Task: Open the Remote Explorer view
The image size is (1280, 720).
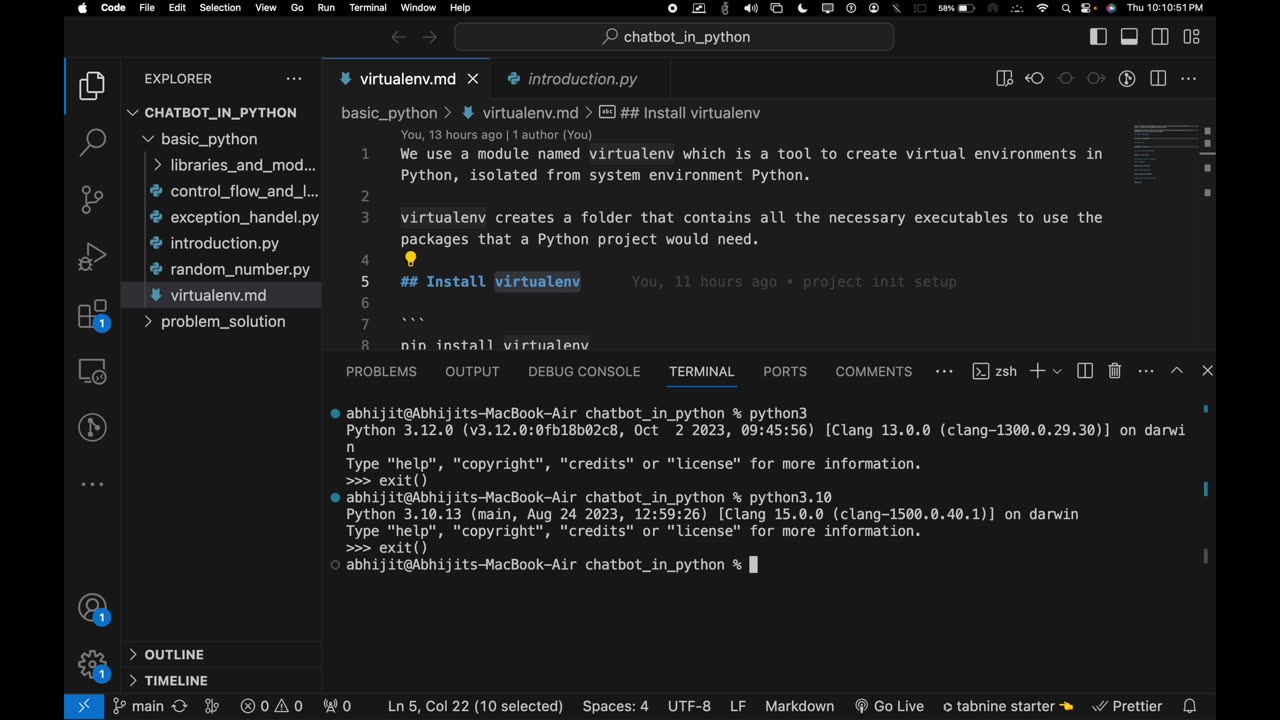Action: pyautogui.click(x=92, y=371)
